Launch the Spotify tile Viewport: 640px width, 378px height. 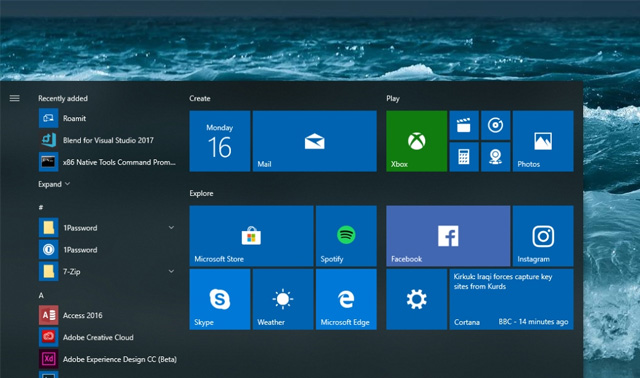point(346,236)
